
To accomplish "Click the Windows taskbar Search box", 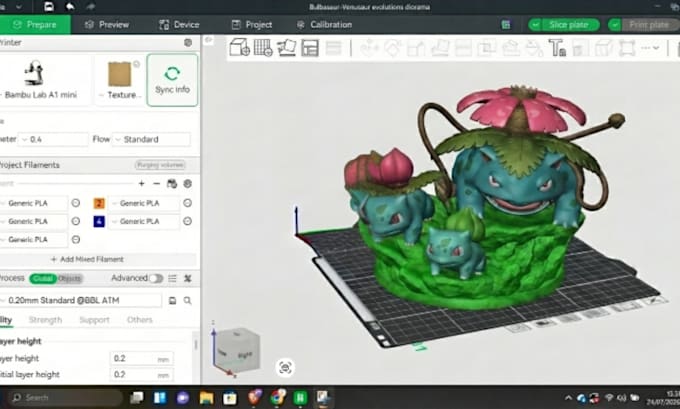I will point(65,397).
